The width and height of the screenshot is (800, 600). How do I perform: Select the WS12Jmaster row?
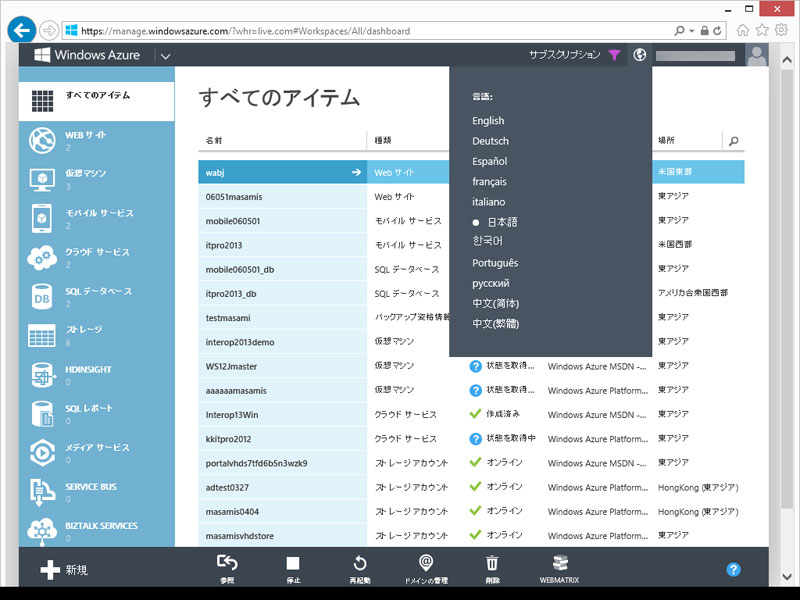(x=471, y=366)
